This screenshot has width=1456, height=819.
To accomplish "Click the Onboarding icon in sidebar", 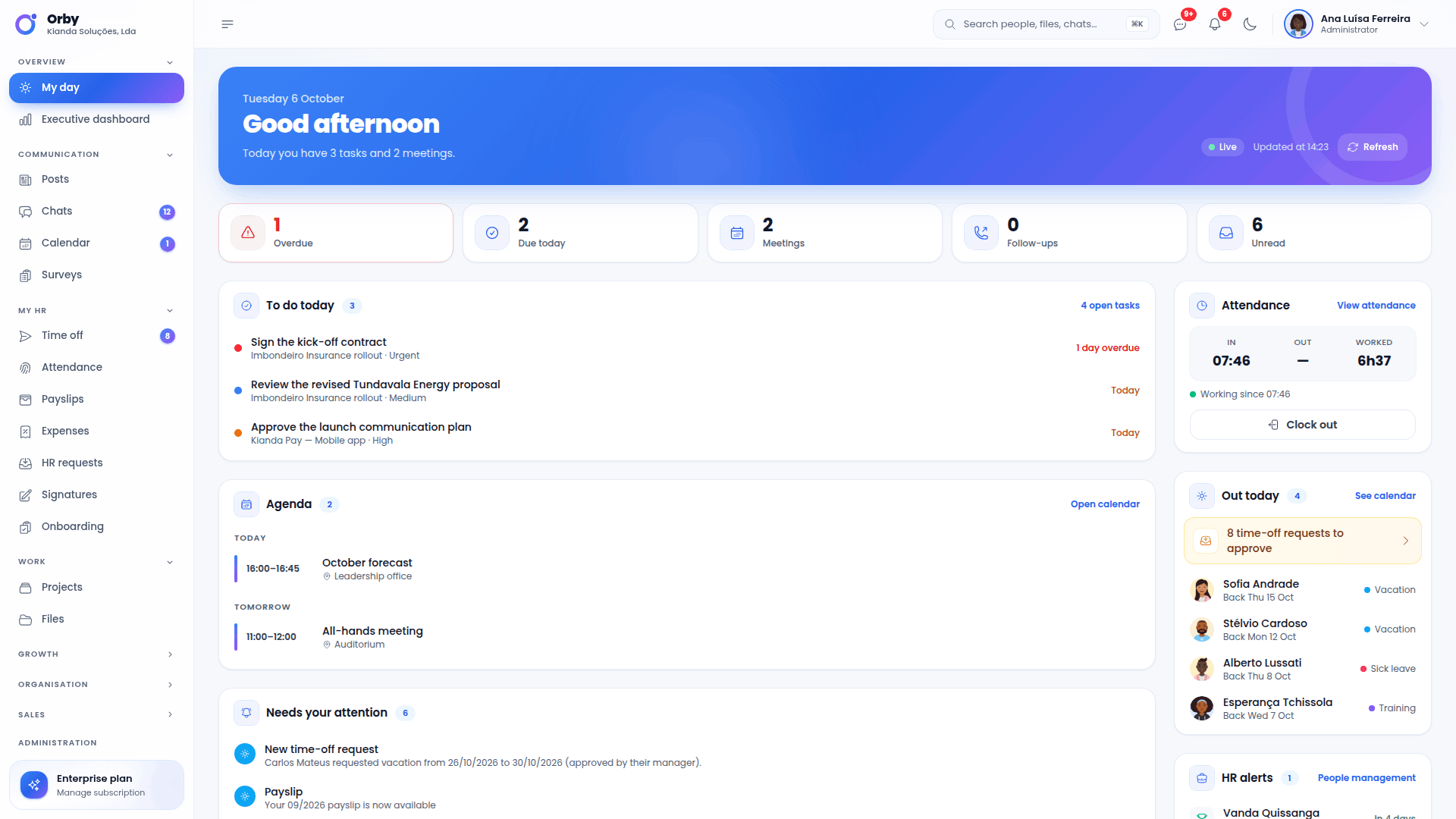I will [x=25, y=527].
